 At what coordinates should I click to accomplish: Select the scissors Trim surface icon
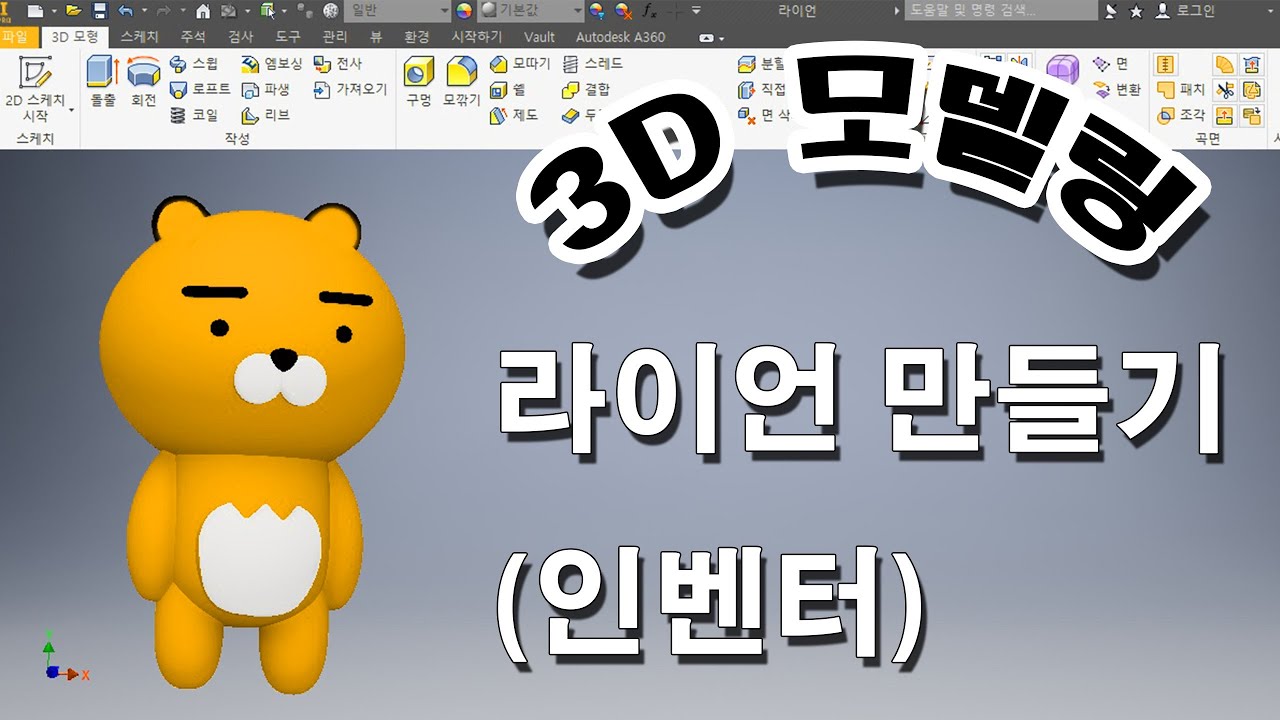(x=1224, y=89)
